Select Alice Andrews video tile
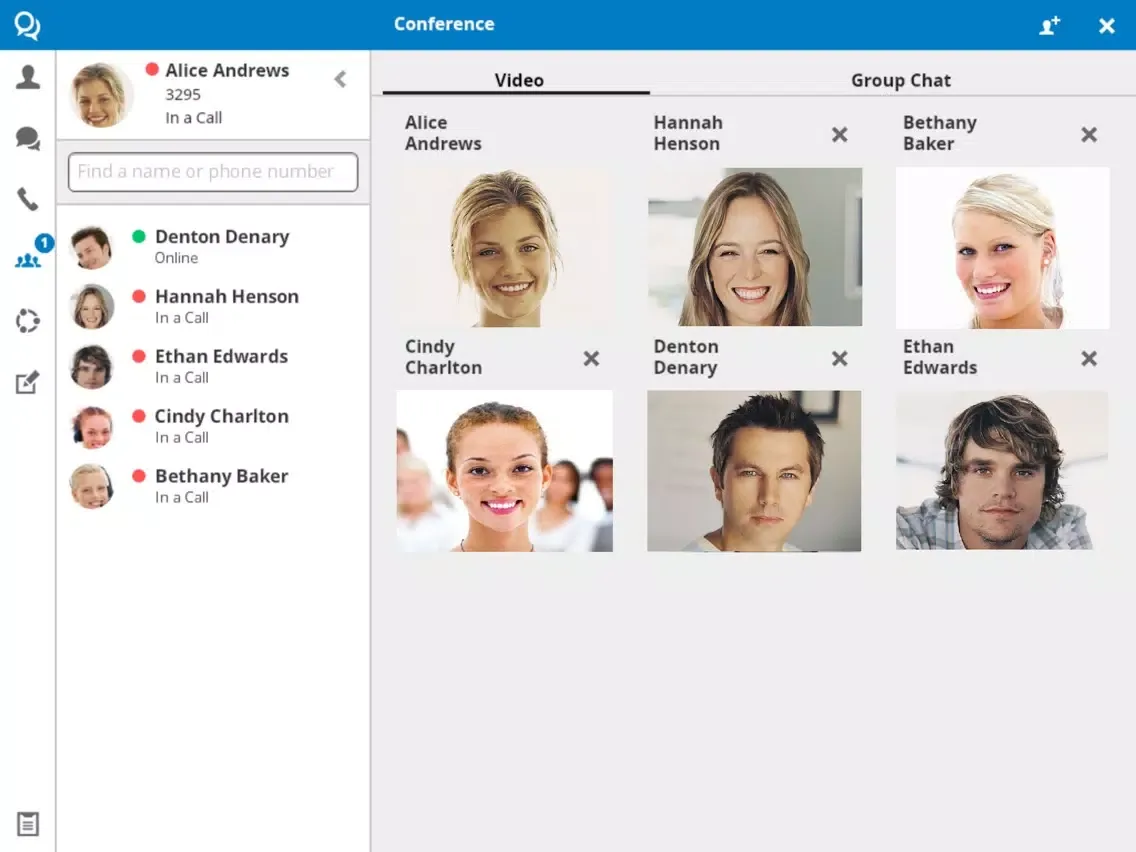 click(505, 248)
